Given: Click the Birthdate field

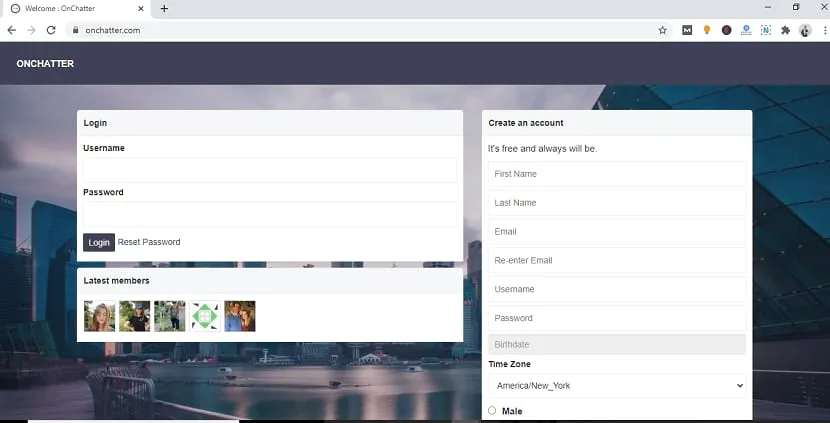Looking at the screenshot, I should [x=617, y=344].
